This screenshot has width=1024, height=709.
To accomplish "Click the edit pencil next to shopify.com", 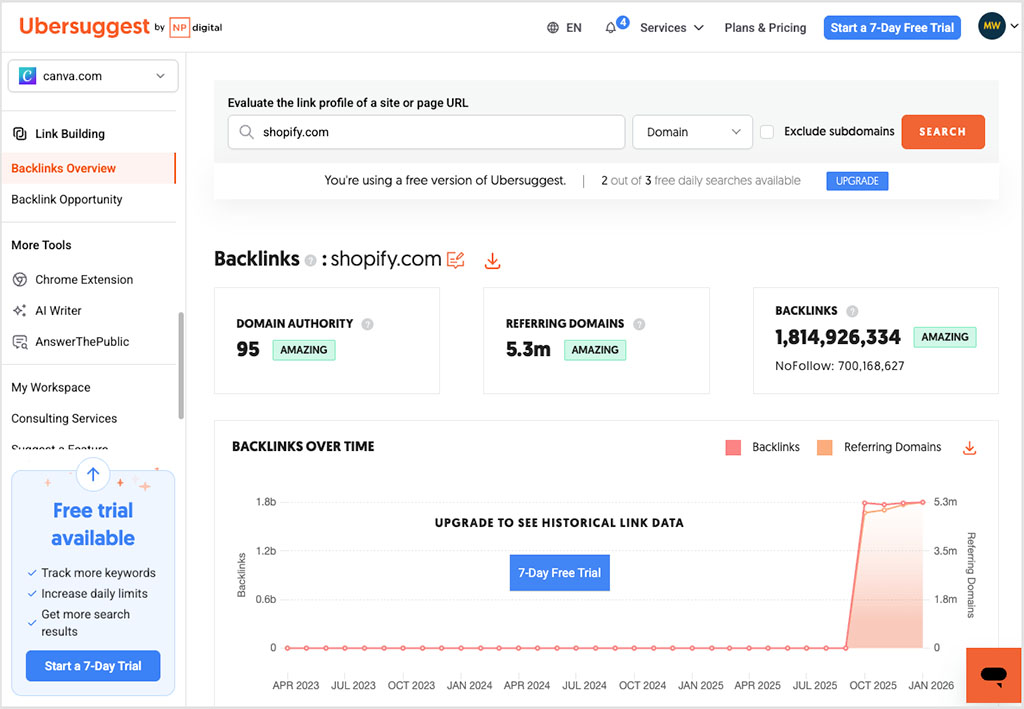I will [456, 259].
